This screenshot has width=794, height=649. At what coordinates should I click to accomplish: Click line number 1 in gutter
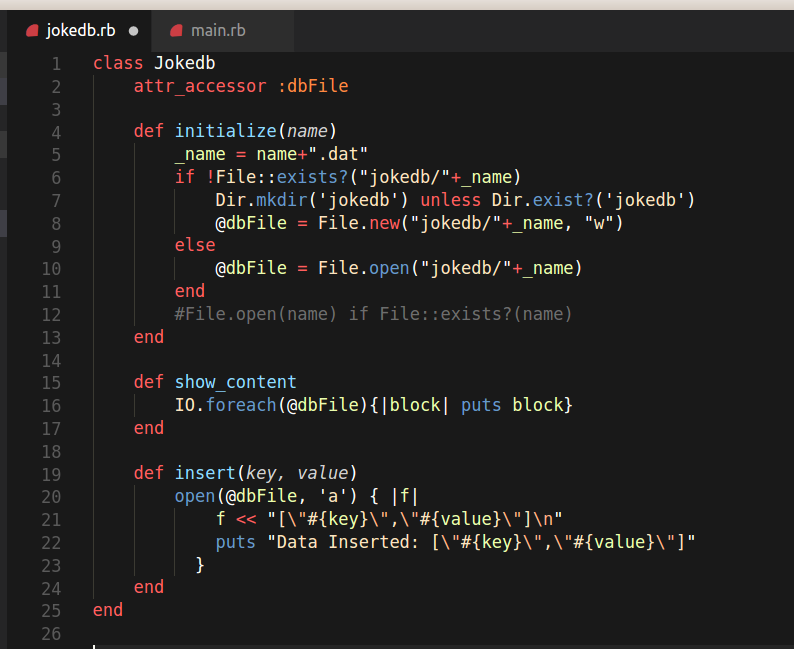[x=56, y=64]
